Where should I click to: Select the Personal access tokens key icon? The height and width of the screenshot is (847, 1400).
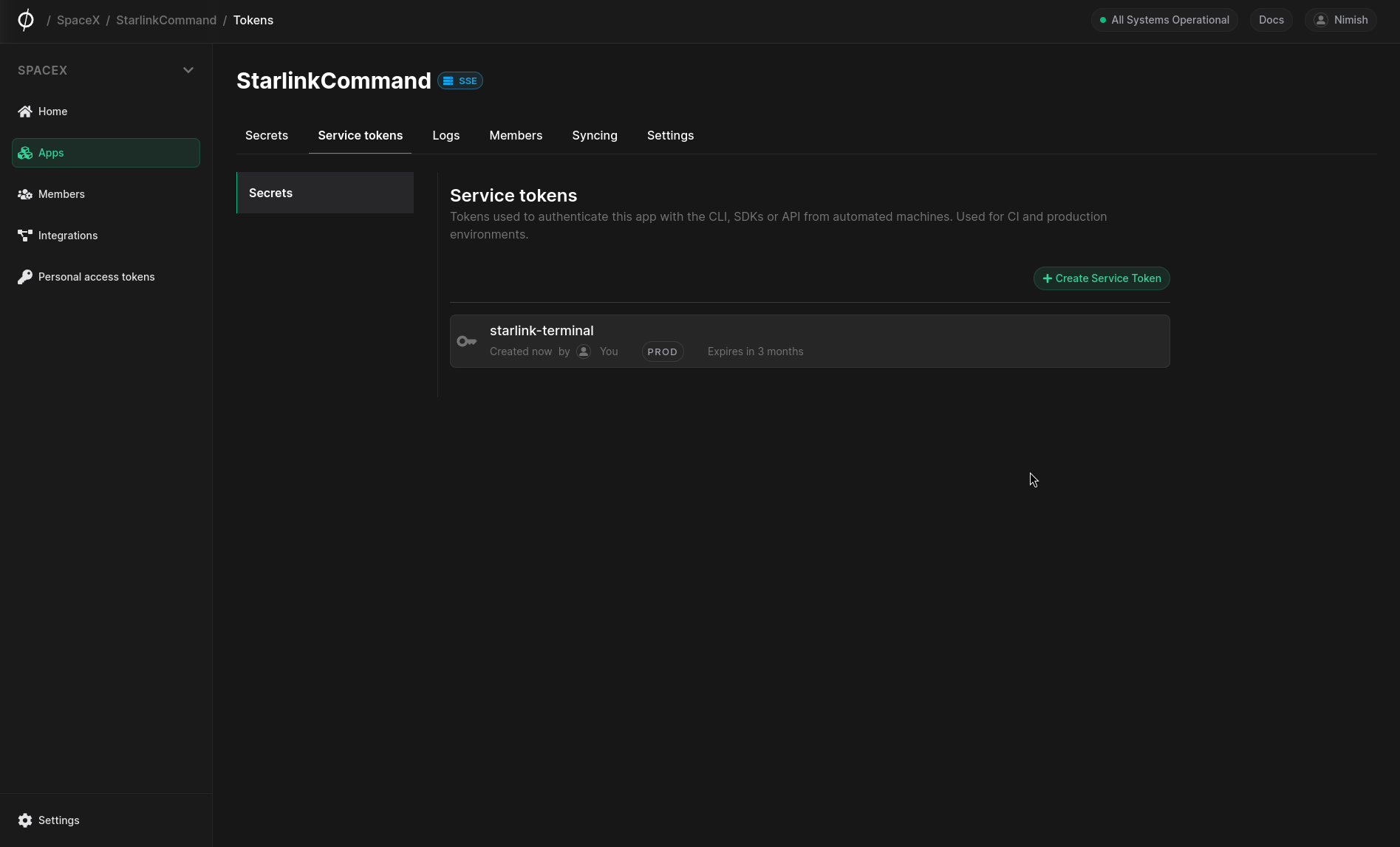25,276
